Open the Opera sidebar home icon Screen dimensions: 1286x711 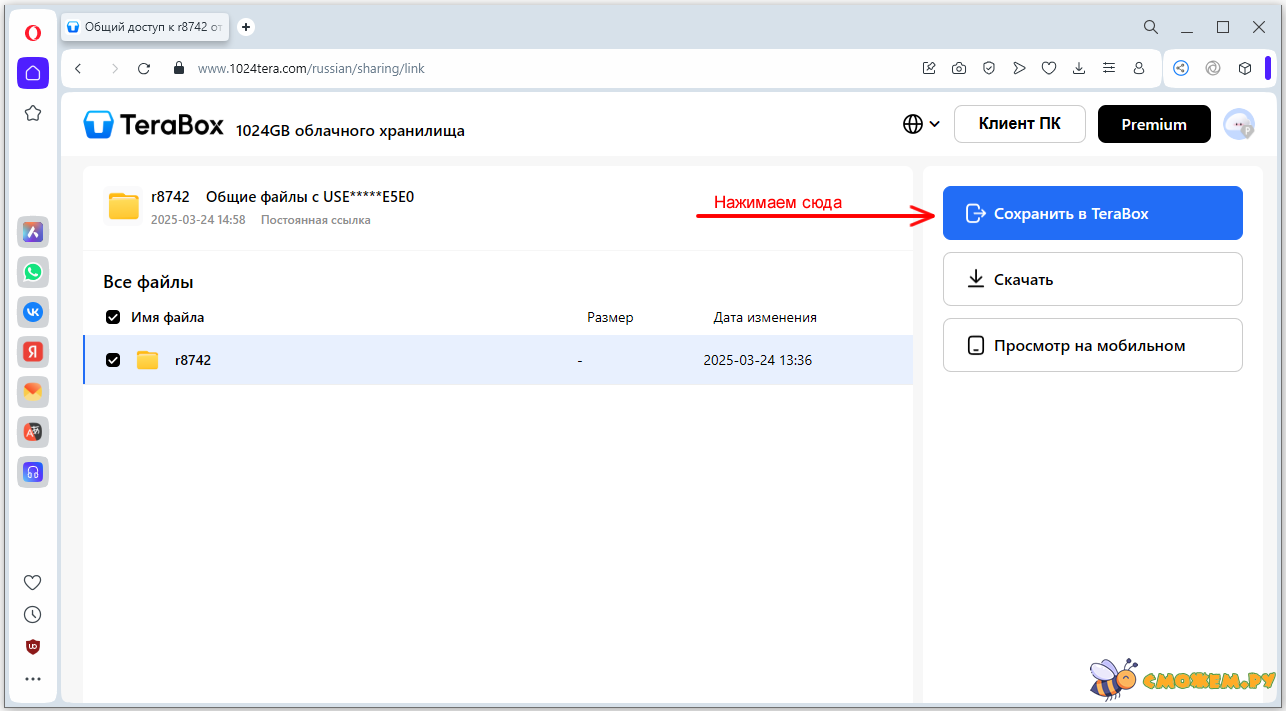[33, 73]
